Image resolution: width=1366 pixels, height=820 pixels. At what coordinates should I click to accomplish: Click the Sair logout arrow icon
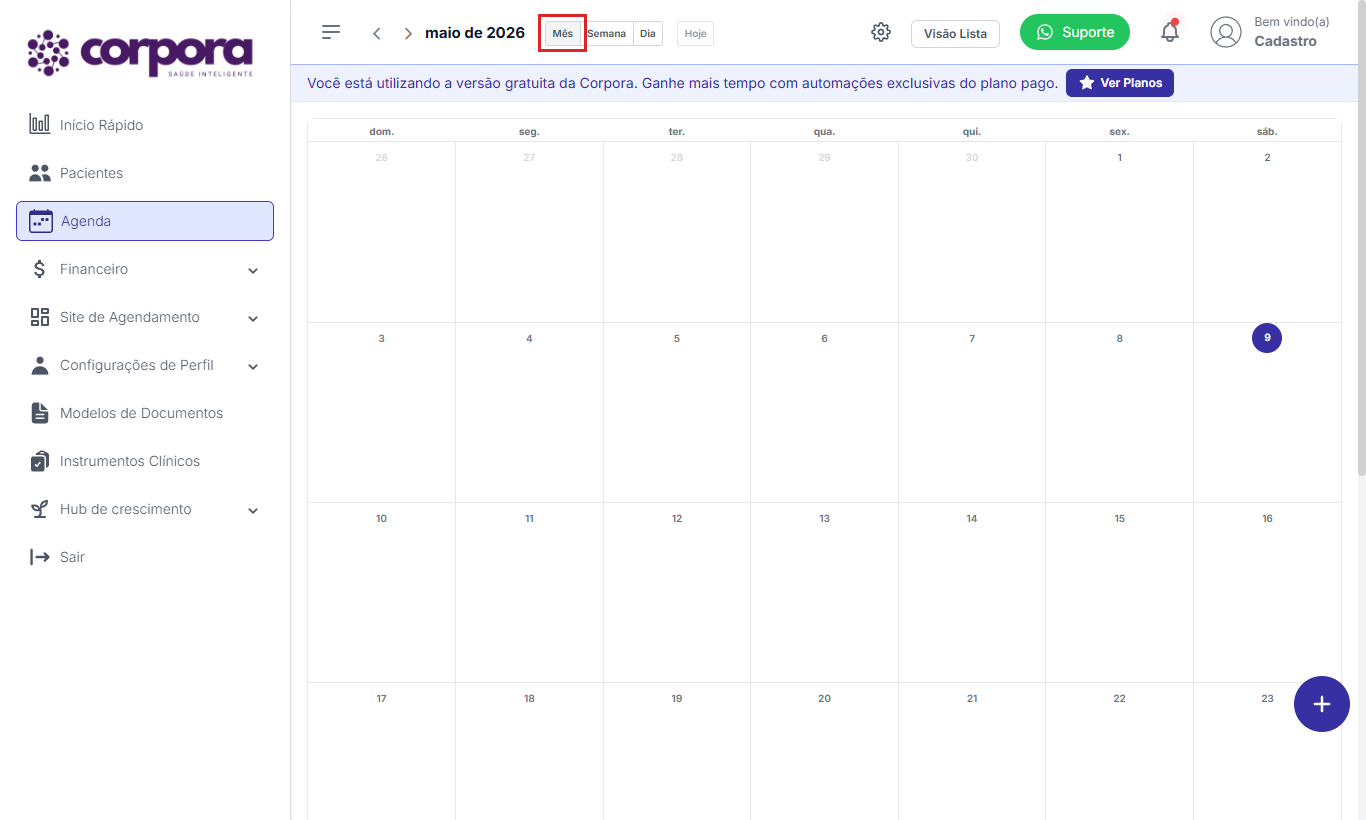click(x=40, y=557)
